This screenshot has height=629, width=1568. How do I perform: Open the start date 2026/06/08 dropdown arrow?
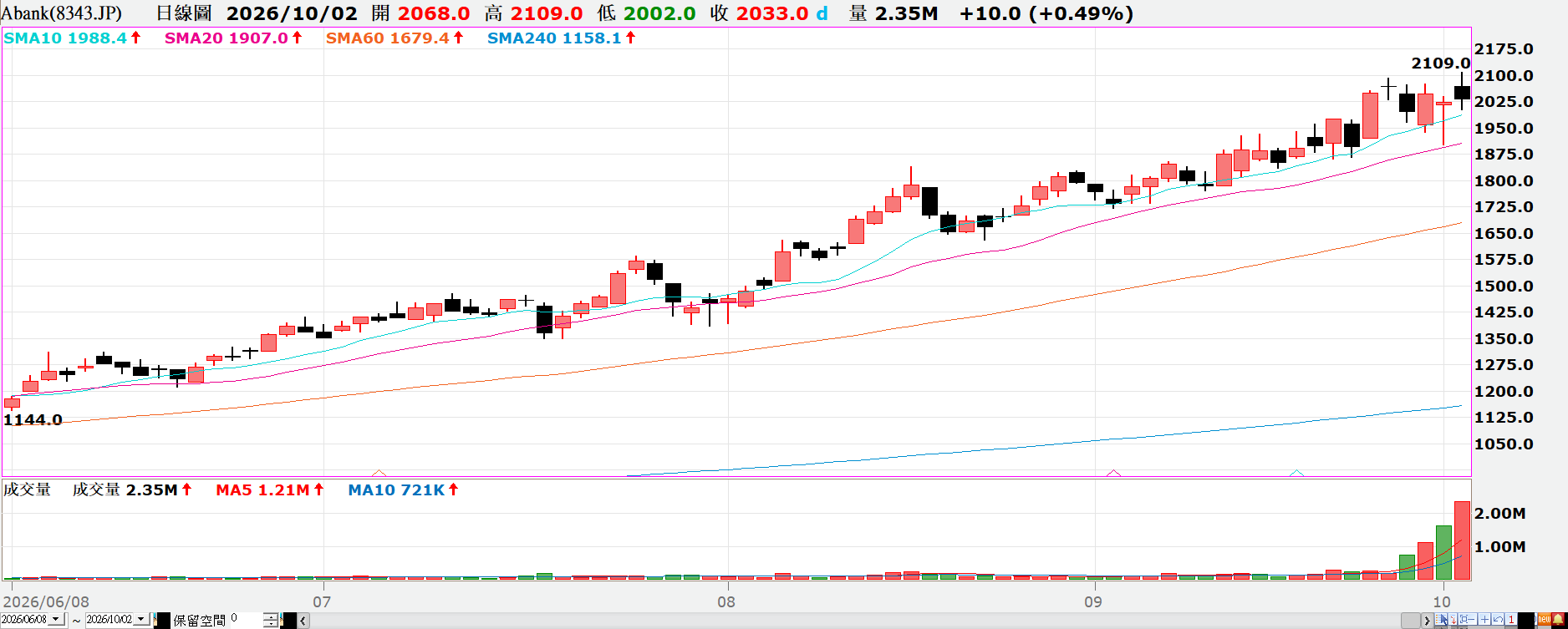[x=56, y=619]
